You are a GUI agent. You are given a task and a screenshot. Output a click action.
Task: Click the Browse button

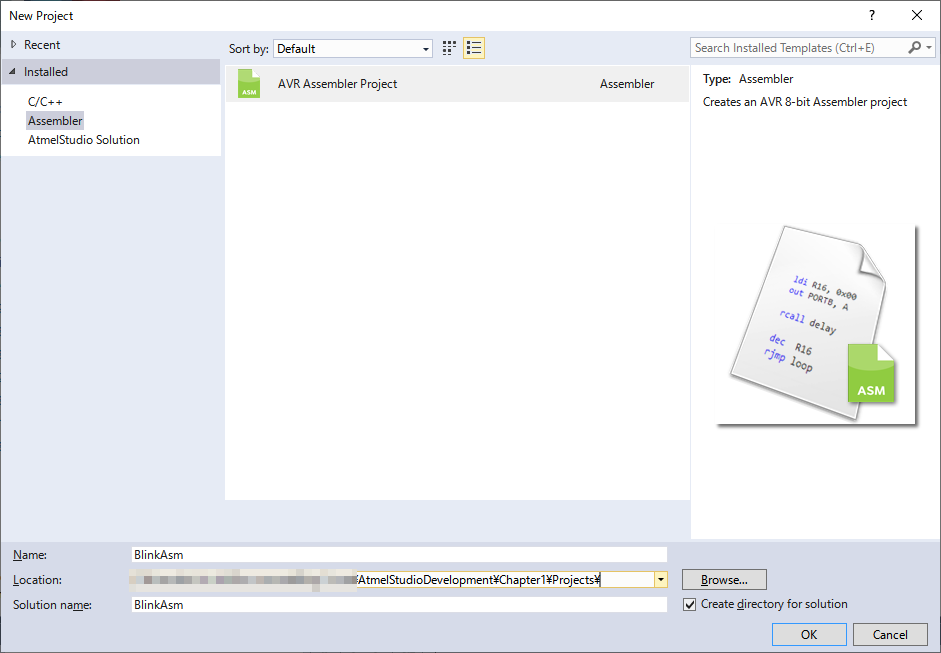(x=724, y=580)
